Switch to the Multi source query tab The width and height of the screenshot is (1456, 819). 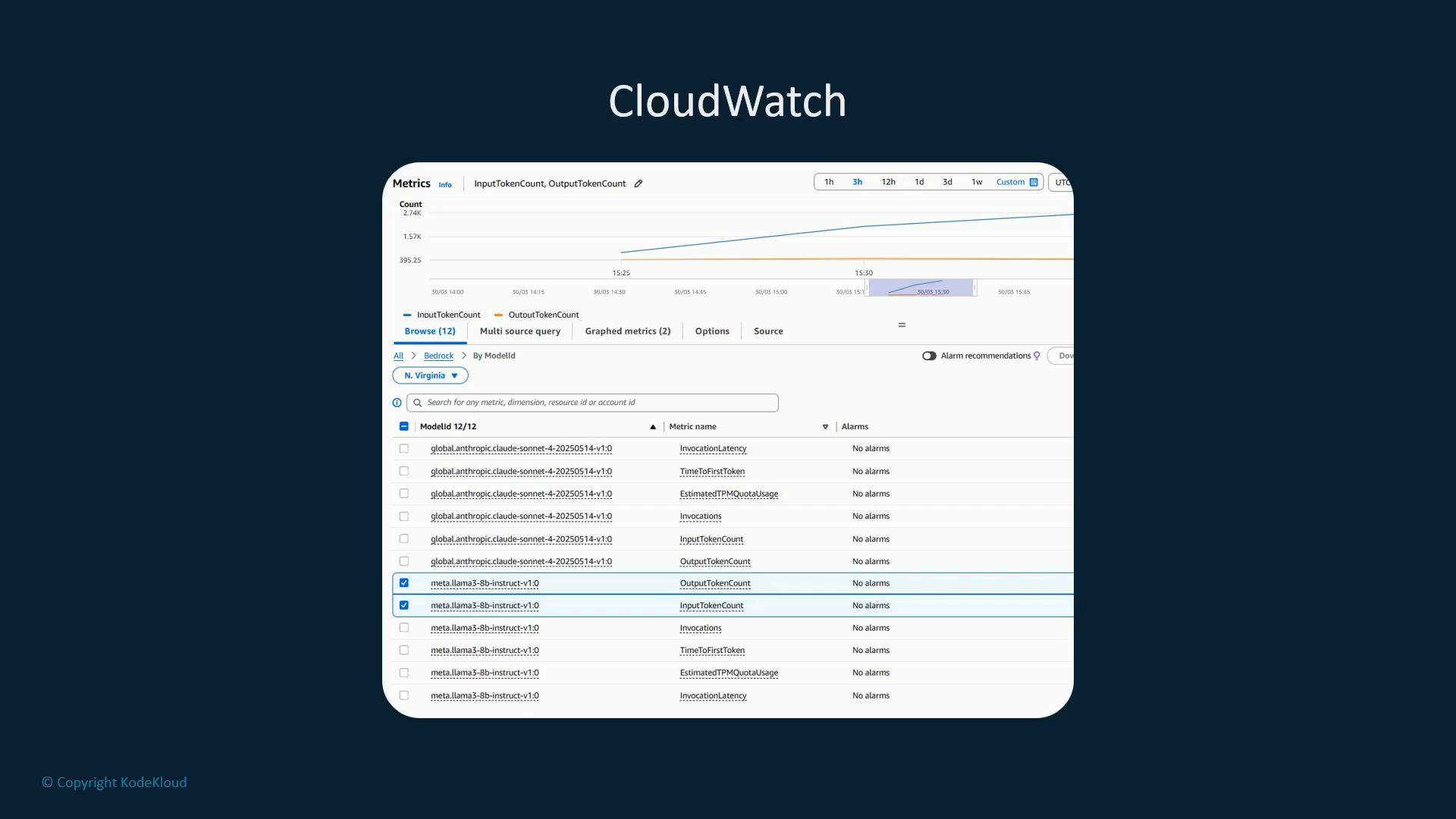pyautogui.click(x=520, y=331)
